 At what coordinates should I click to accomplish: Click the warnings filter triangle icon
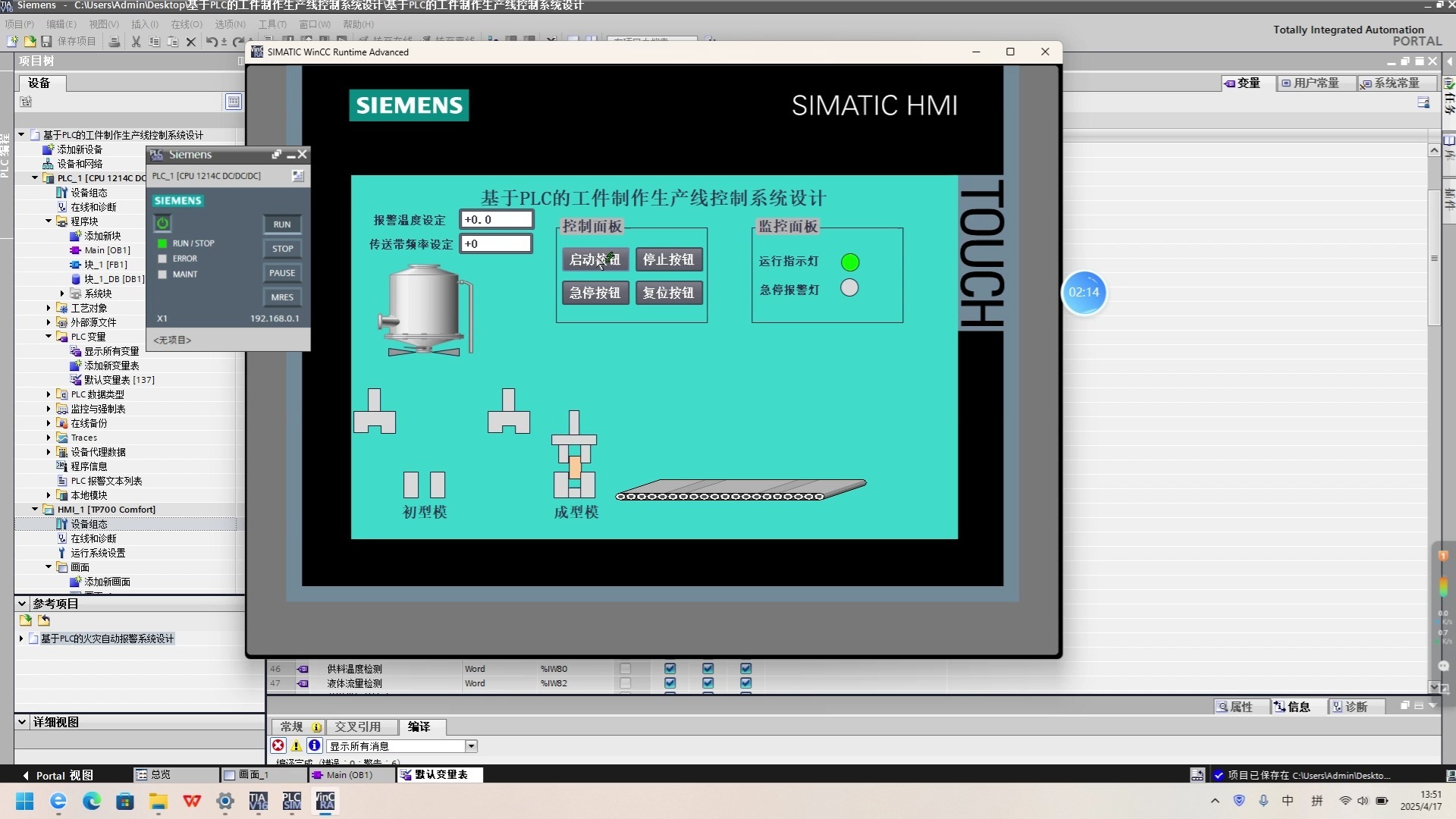[x=297, y=746]
